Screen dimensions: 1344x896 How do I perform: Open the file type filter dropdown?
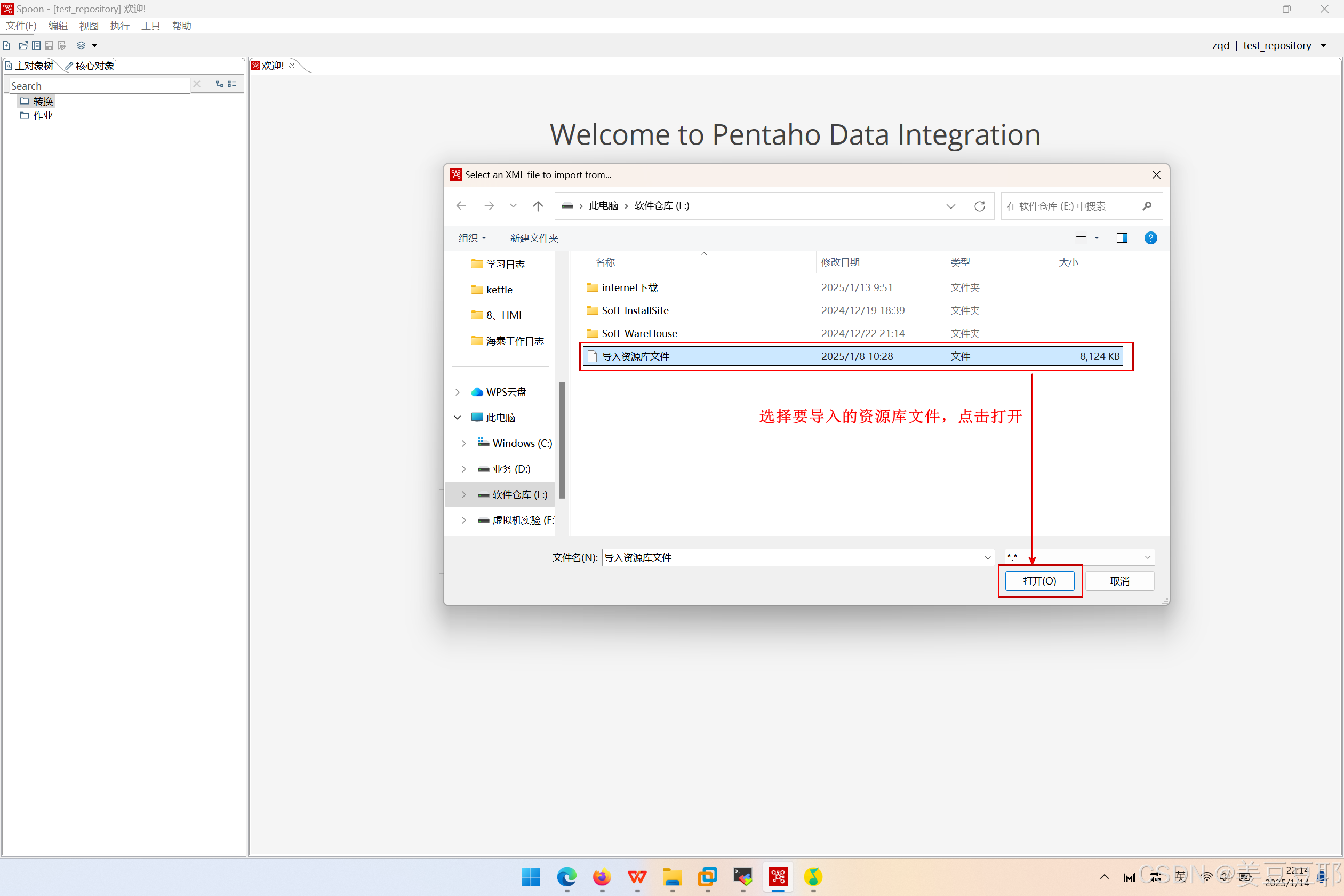click(1147, 558)
